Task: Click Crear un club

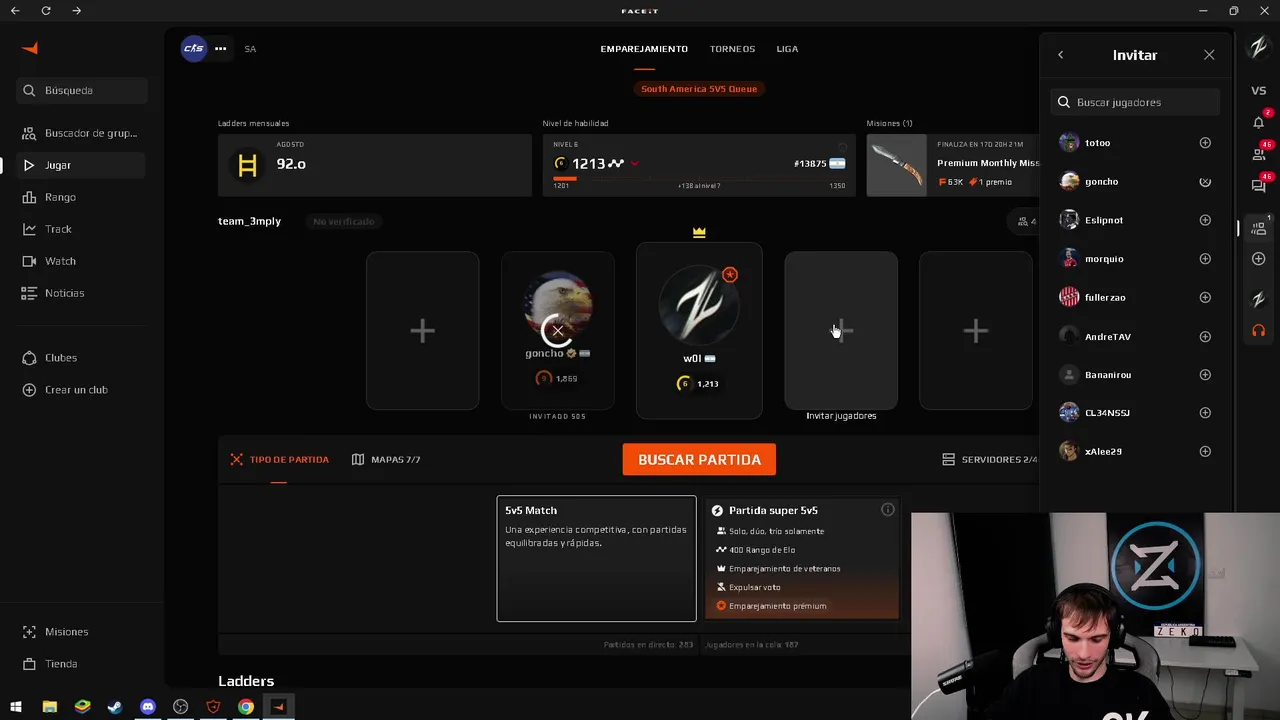Action: coord(82,390)
